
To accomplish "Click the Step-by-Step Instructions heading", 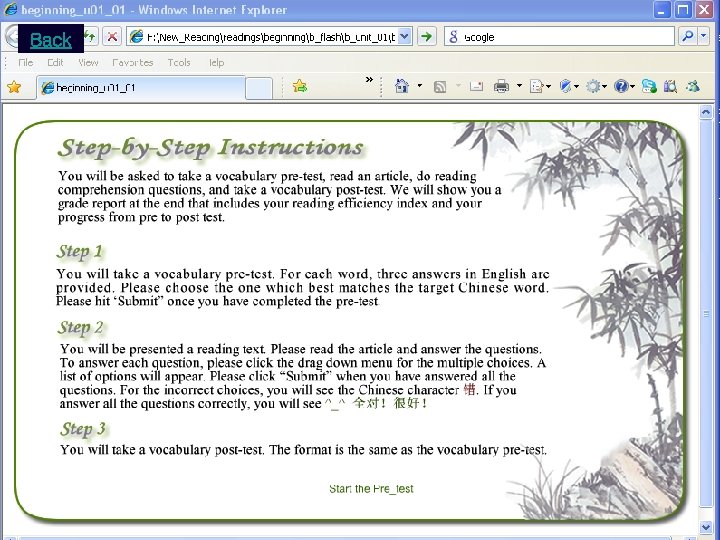I will pos(211,148).
